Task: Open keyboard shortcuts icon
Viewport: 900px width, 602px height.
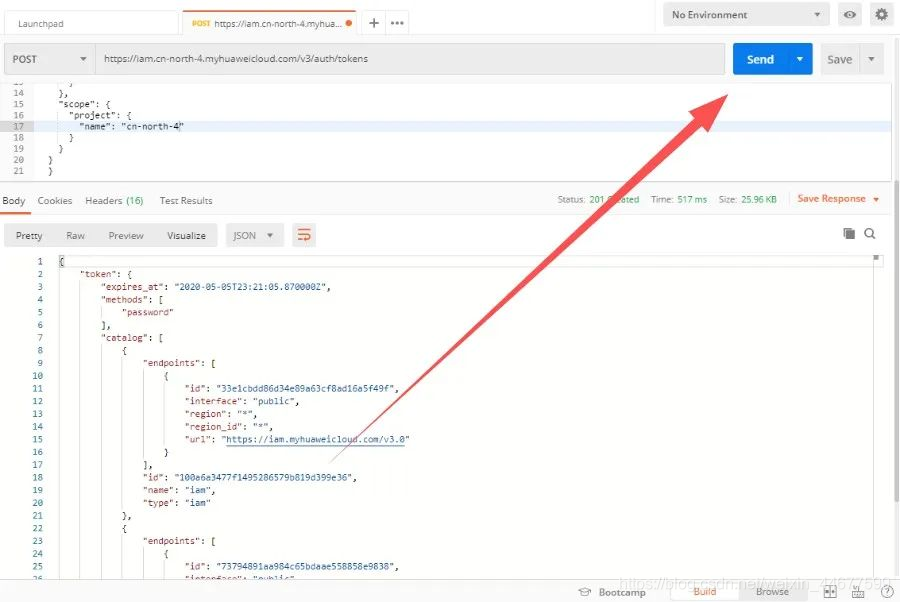Action: point(858,592)
